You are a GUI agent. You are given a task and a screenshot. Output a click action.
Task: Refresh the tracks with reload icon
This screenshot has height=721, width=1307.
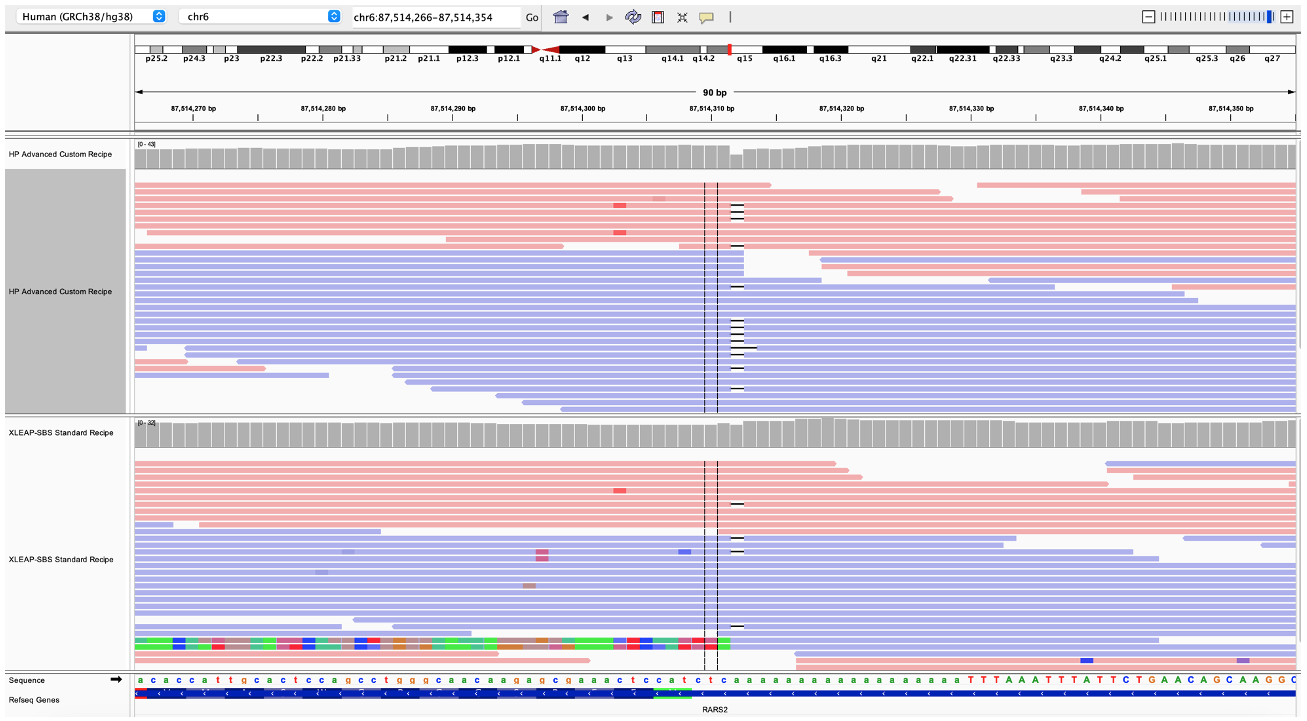[633, 17]
